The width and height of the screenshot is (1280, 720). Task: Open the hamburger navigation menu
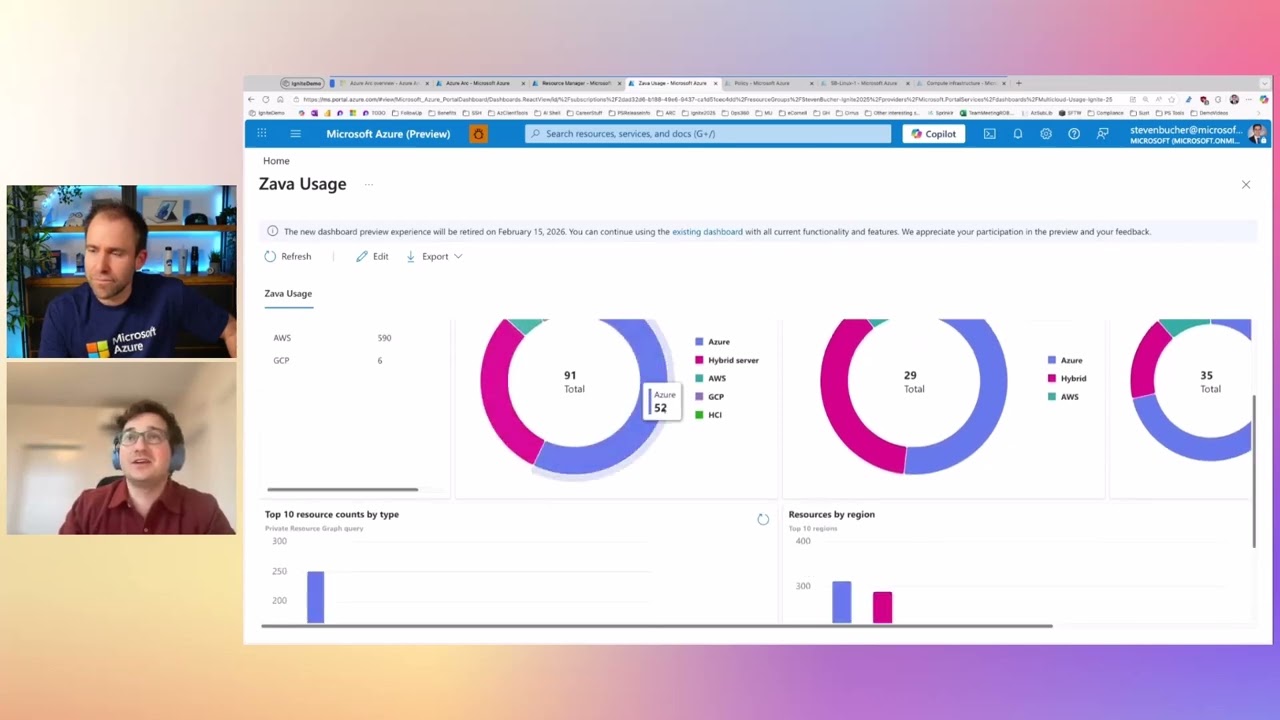pos(295,134)
